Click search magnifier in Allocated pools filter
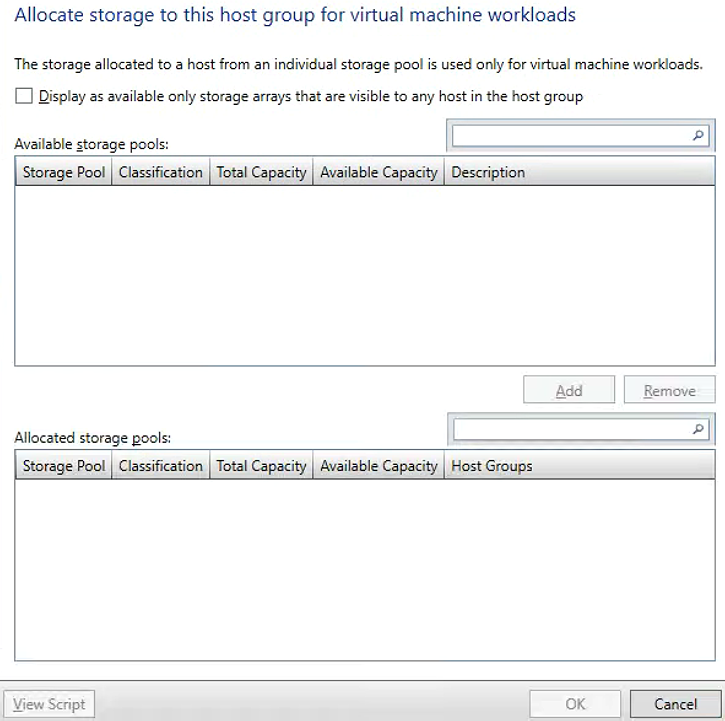The width and height of the screenshot is (725, 721). point(699,429)
